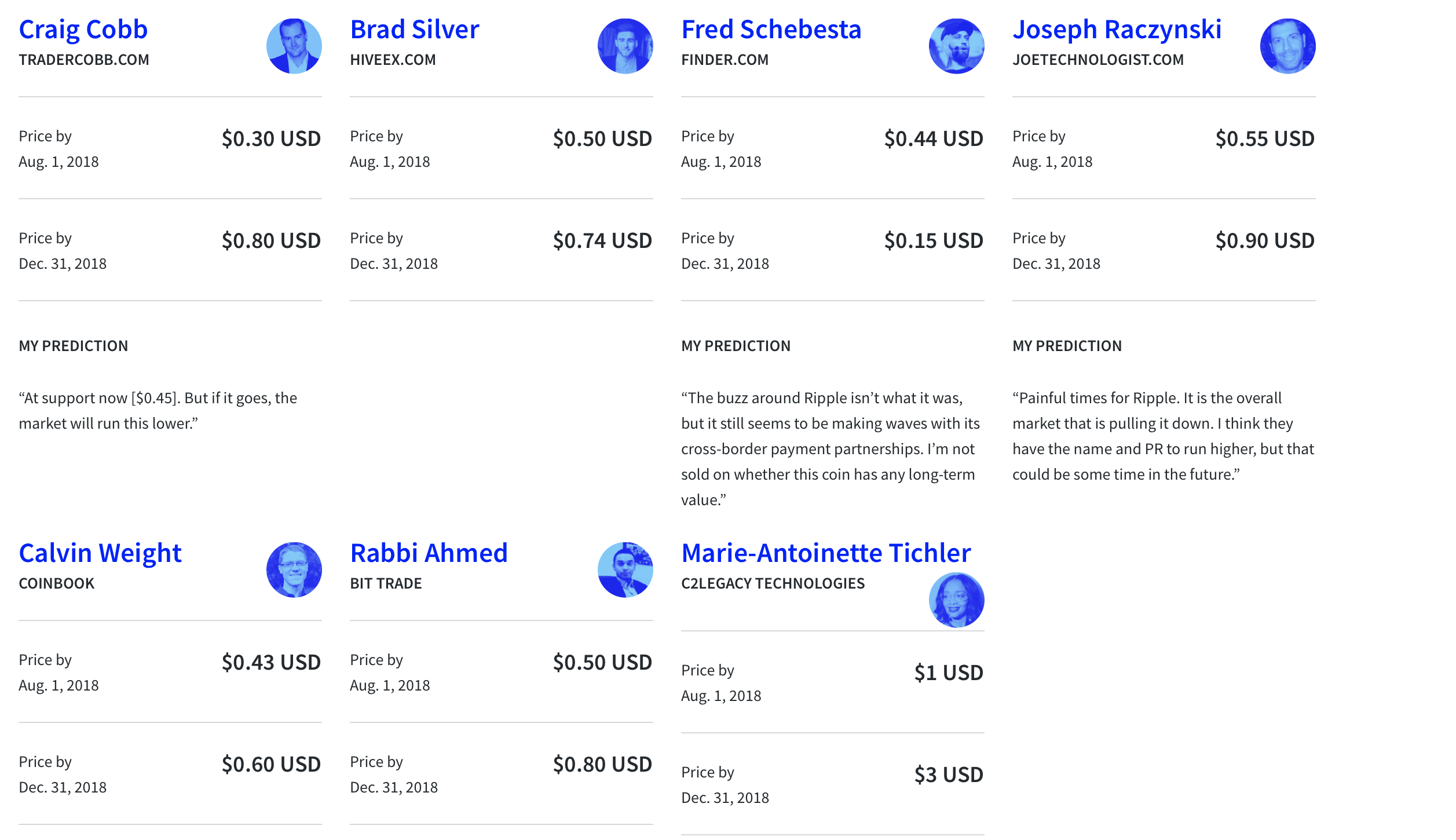Viewport: 1456px width, 840px height.
Task: Click Calvin Weight's avatar photo
Action: (294, 570)
